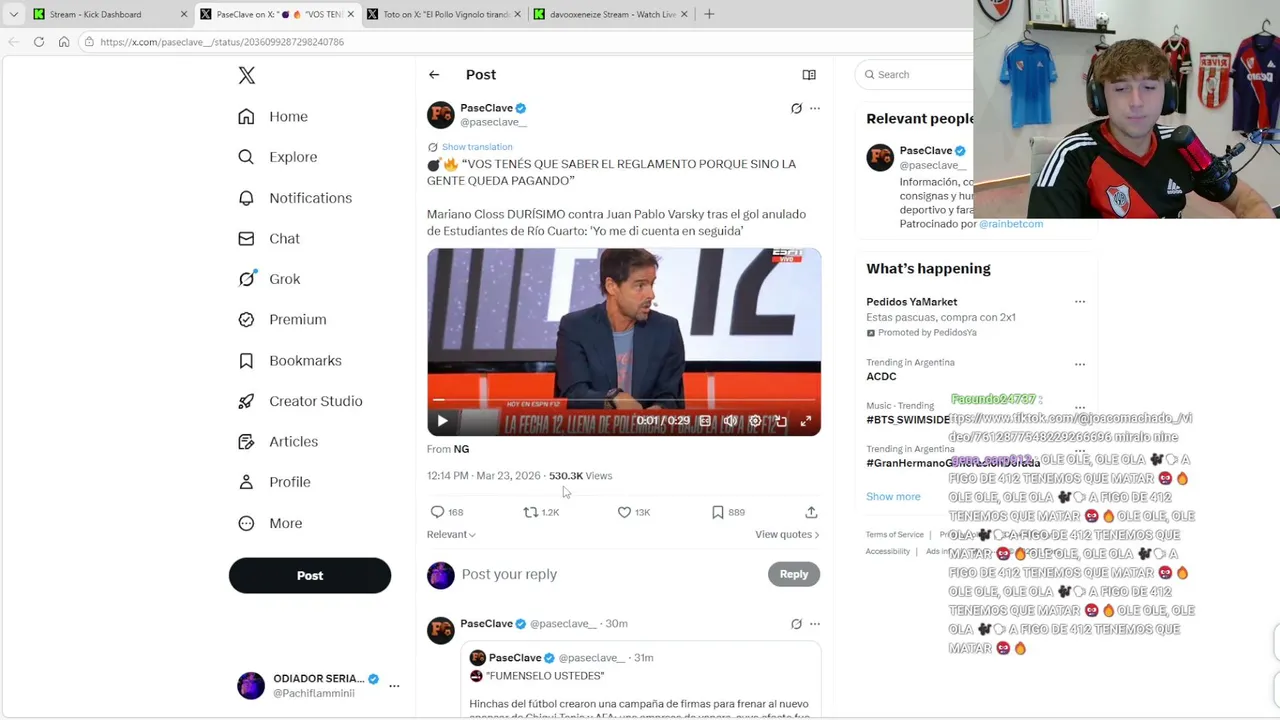Click the NG source link under the video
This screenshot has width=1280, height=720.
pyautogui.click(x=461, y=450)
